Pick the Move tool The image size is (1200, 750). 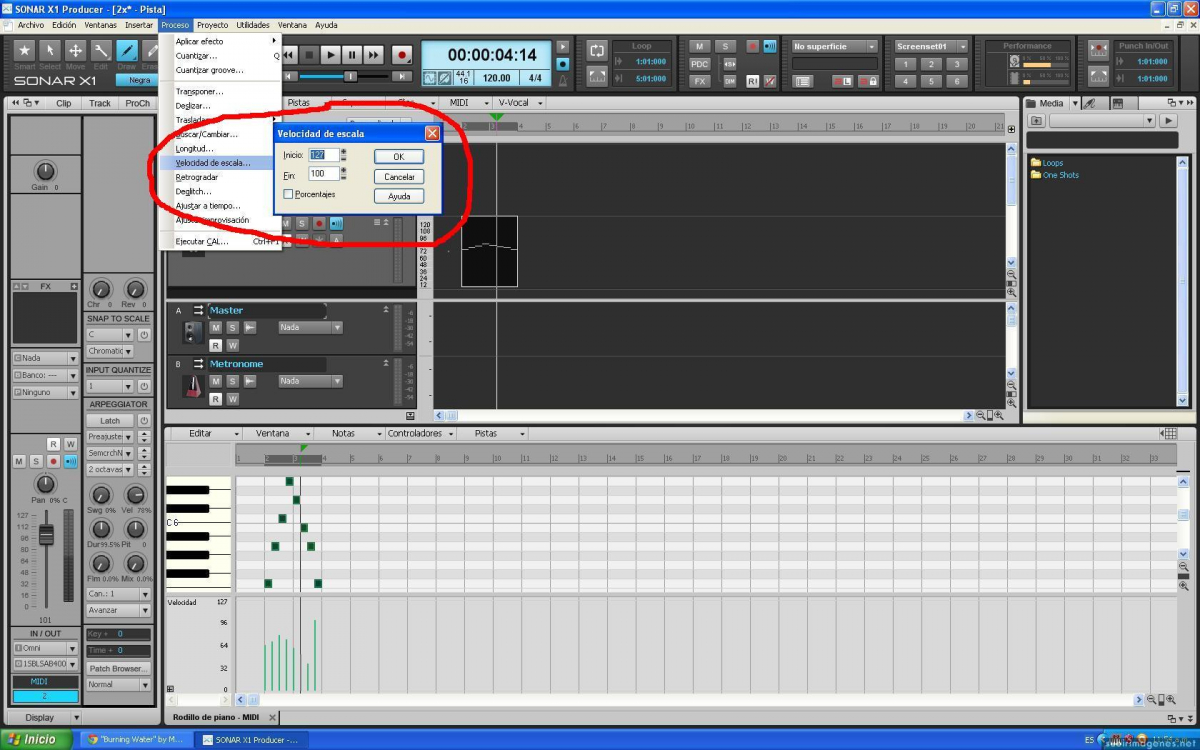tap(75, 50)
